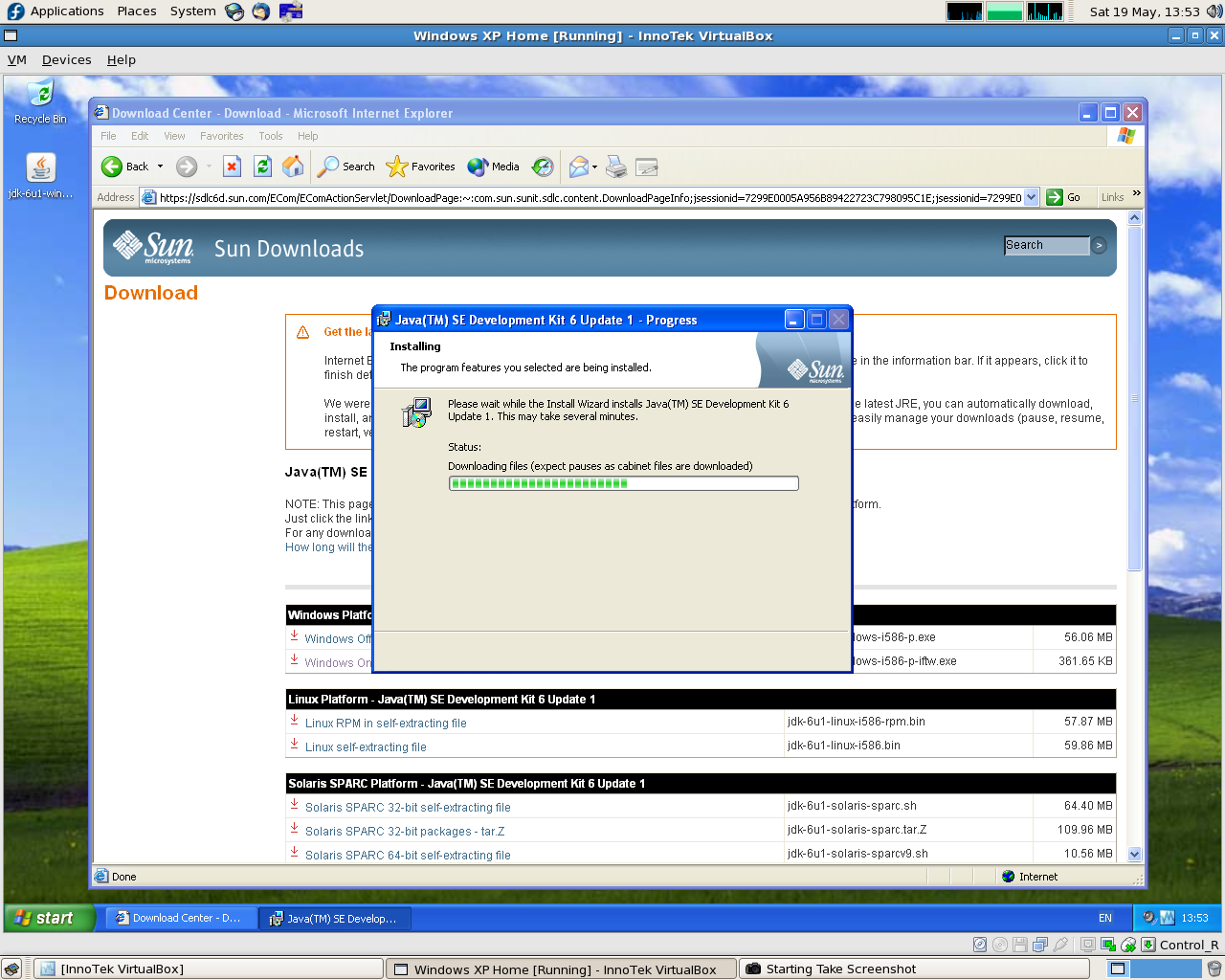The image size is (1225, 980).
Task: Open the Forward button history dropdown arrow
Action: [209, 167]
